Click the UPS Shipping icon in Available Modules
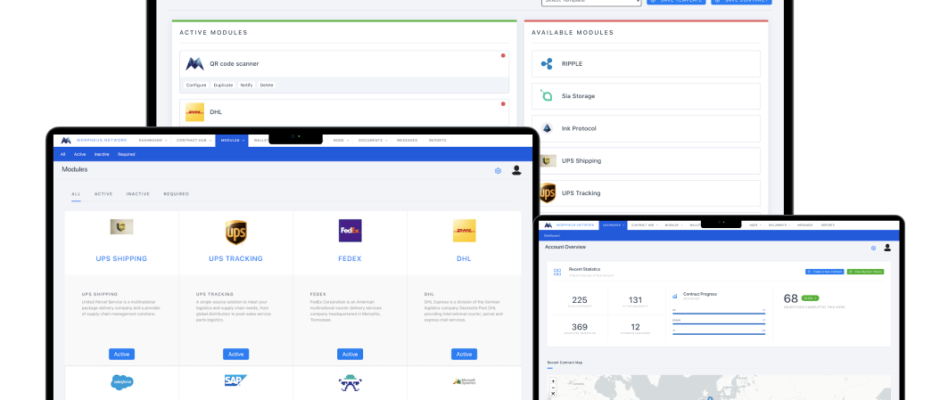This screenshot has height=400, width=940. (548, 161)
